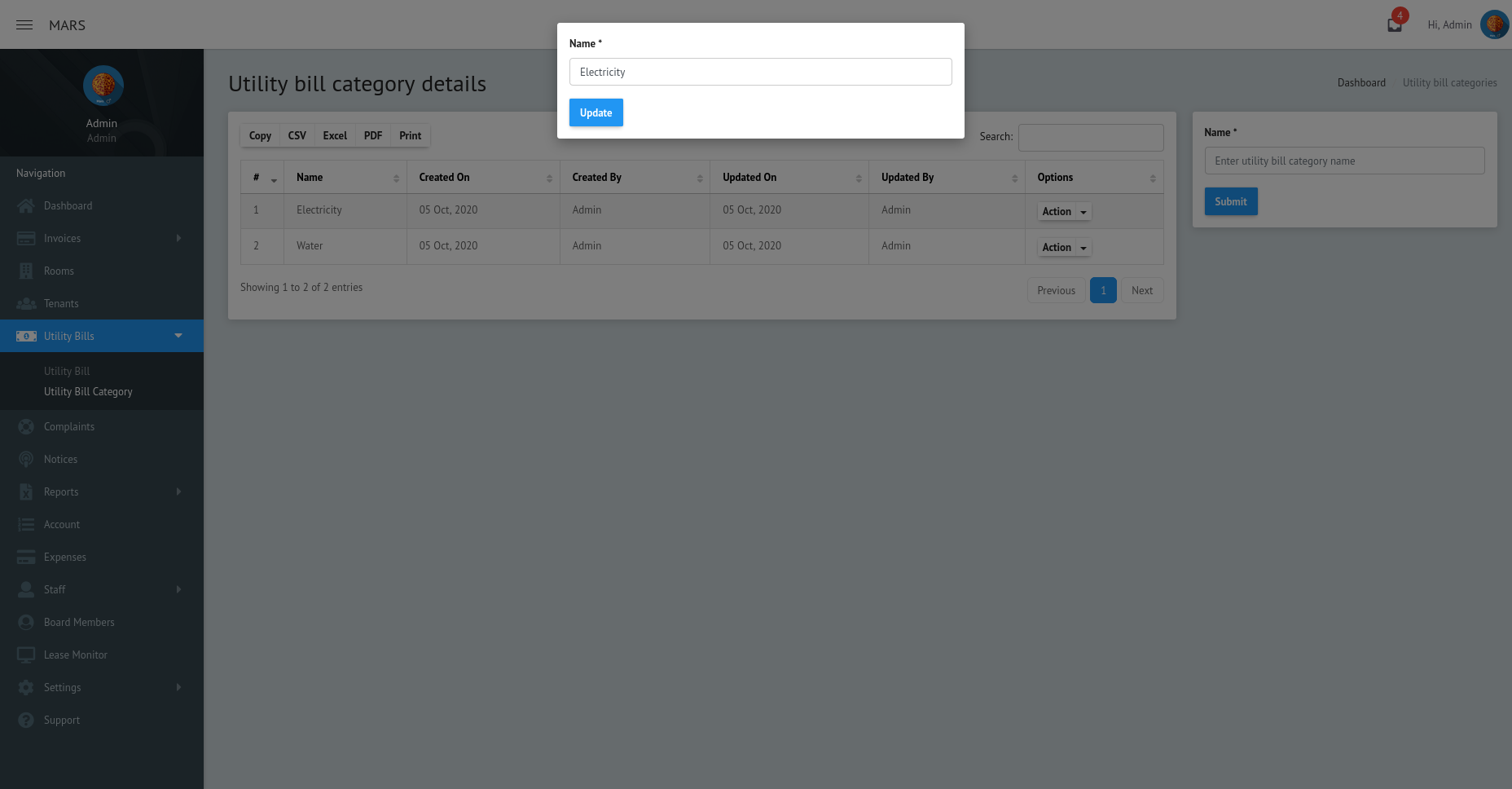Select the Notices icon
1512x789 pixels.
[x=27, y=459]
